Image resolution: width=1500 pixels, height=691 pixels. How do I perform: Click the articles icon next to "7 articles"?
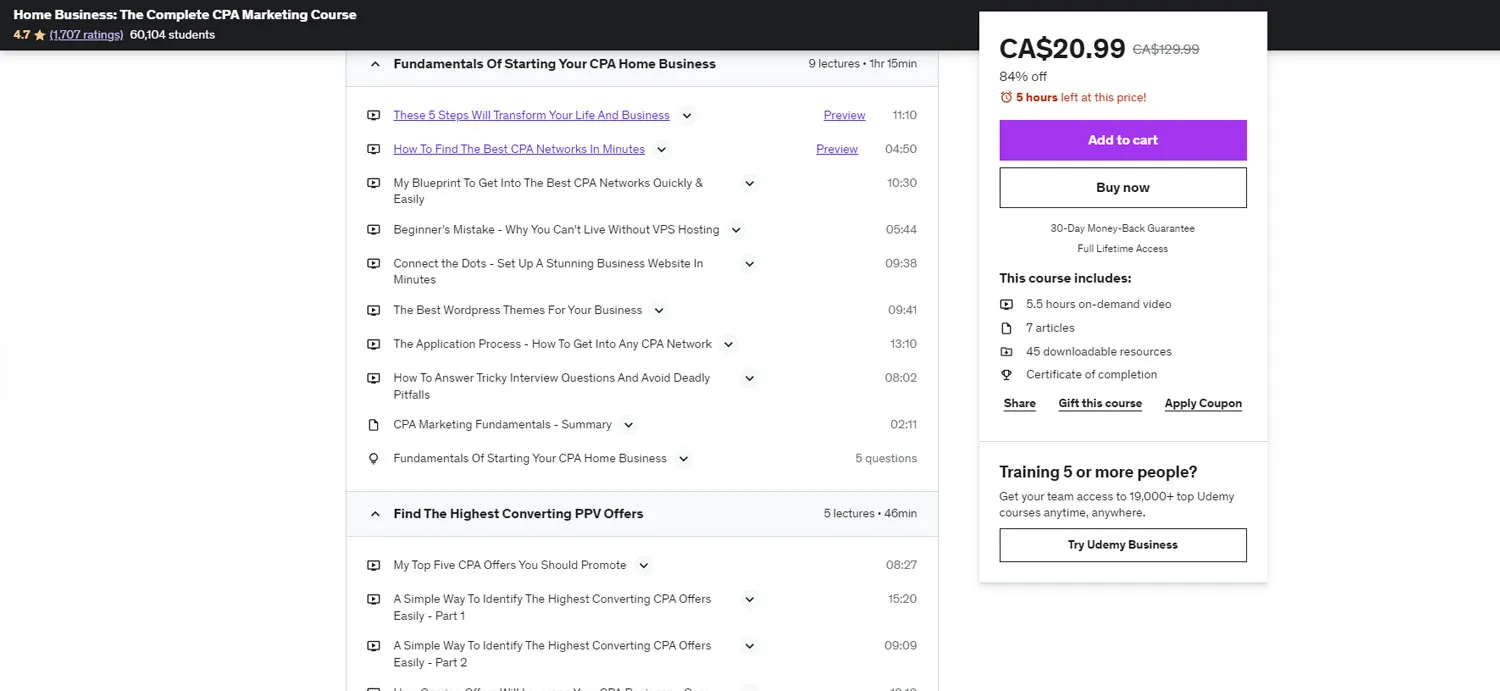[x=1005, y=327]
